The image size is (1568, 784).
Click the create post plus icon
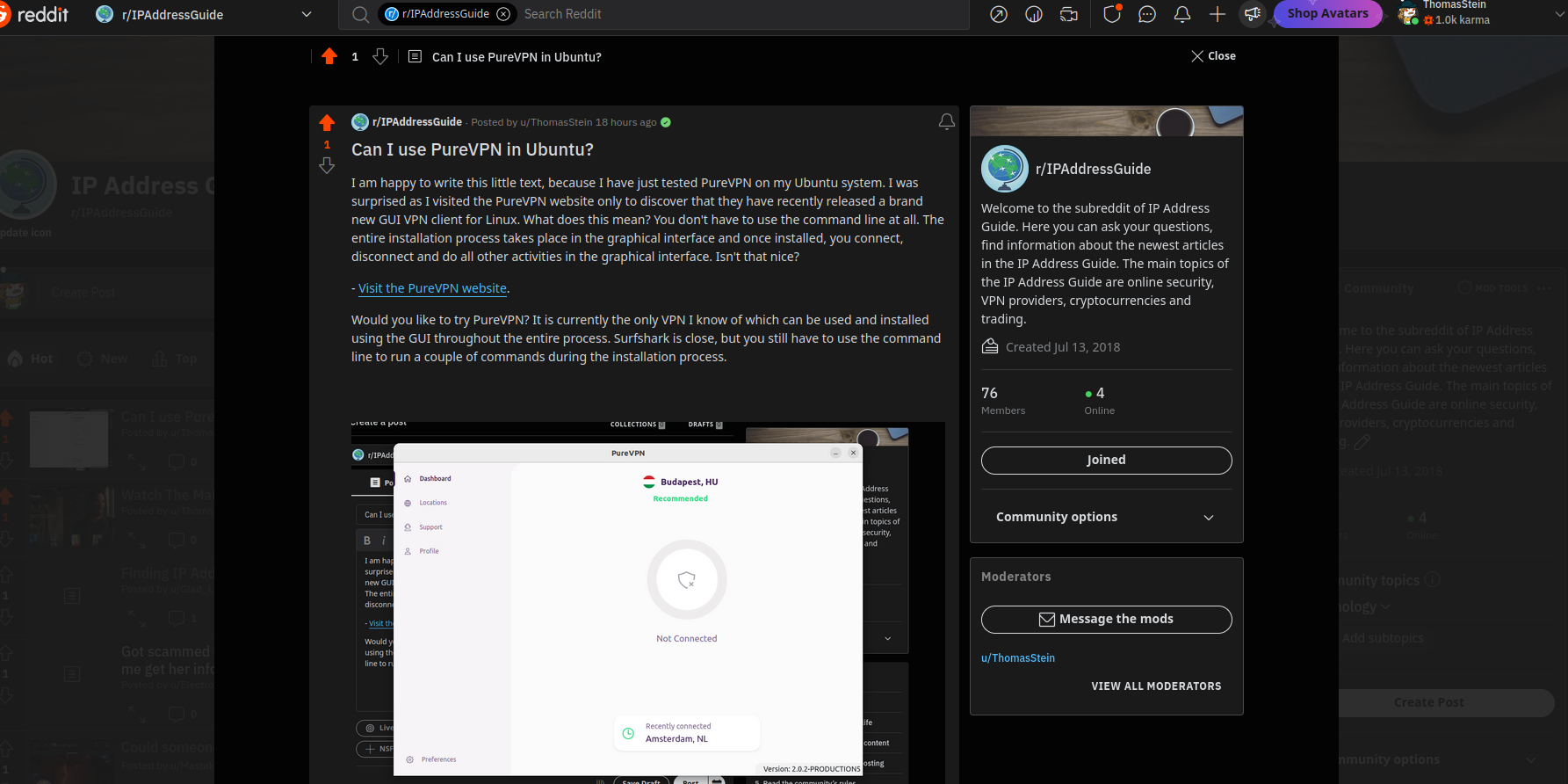click(1218, 14)
